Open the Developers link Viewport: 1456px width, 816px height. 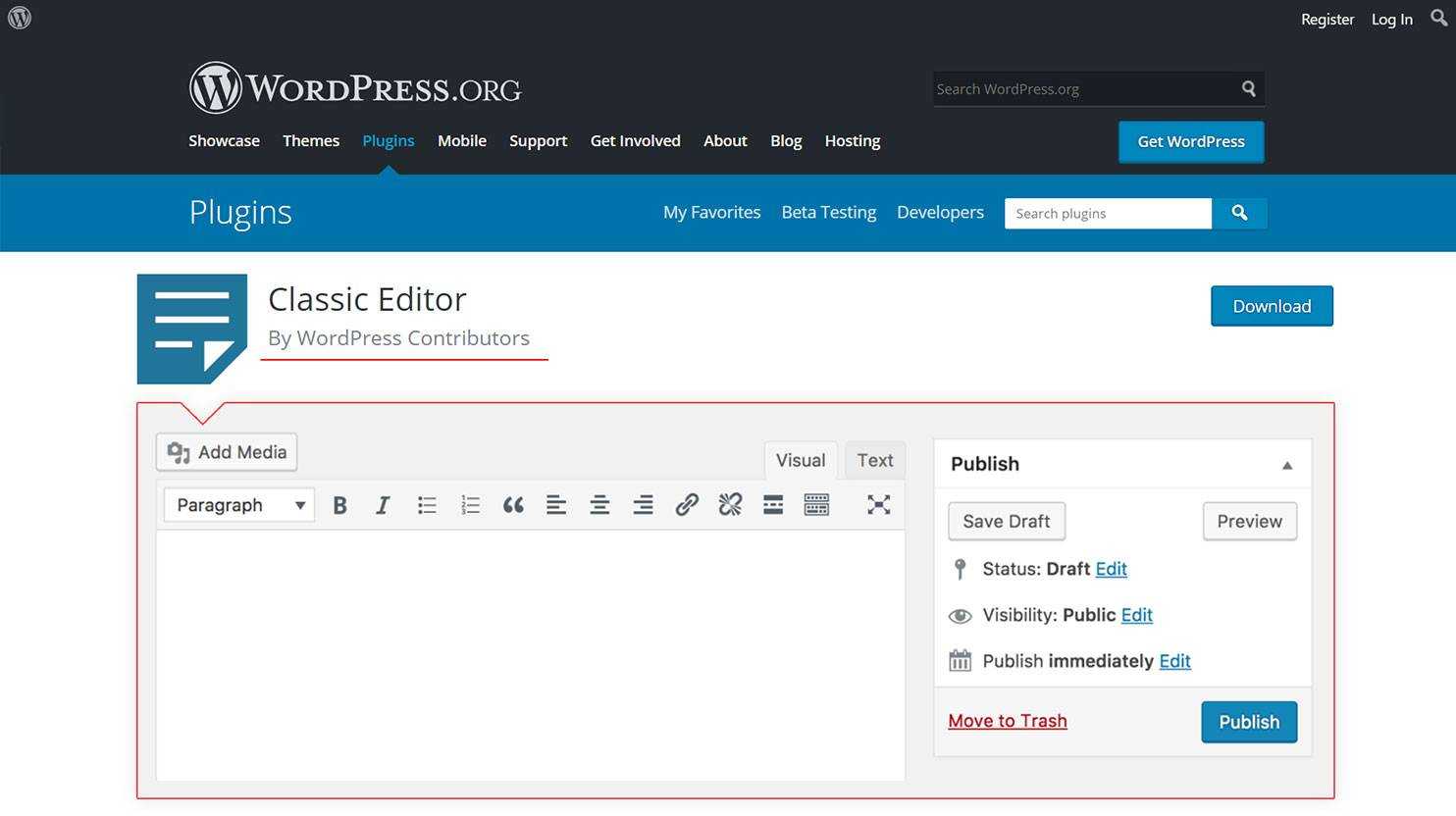[940, 212]
